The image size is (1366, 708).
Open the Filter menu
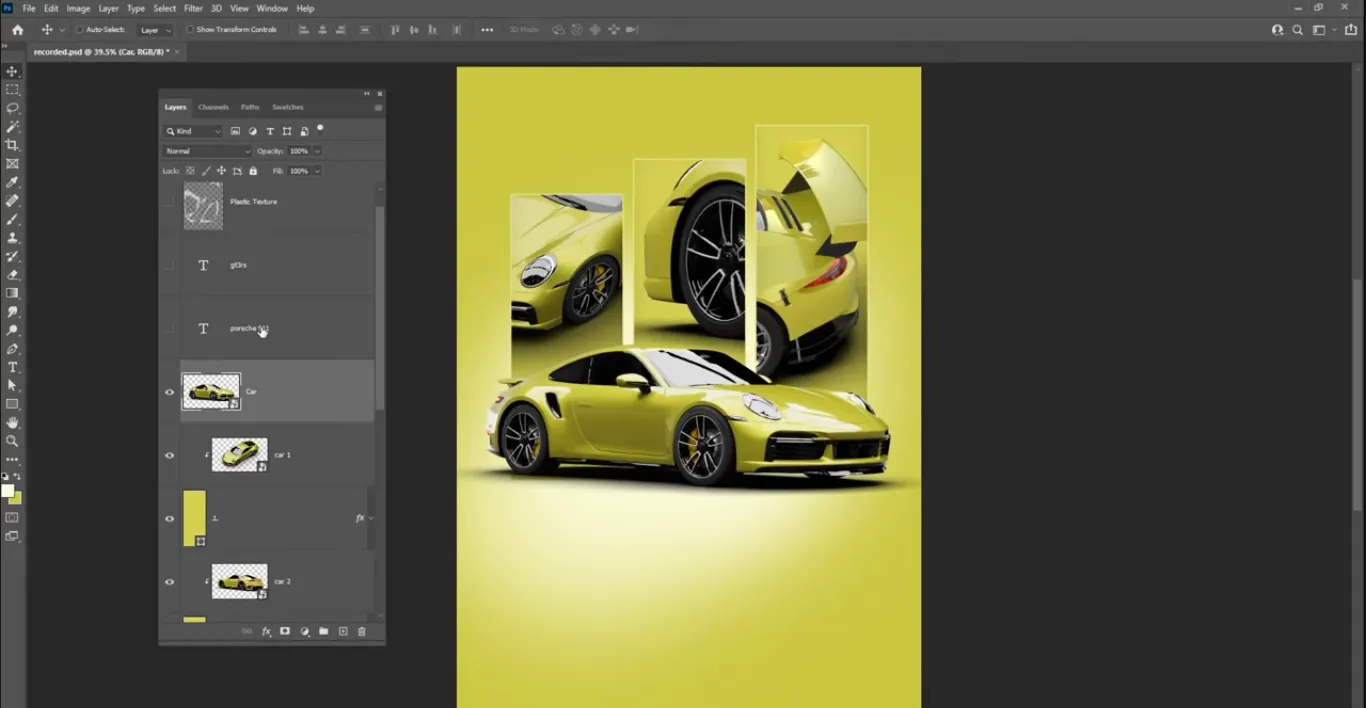(193, 8)
